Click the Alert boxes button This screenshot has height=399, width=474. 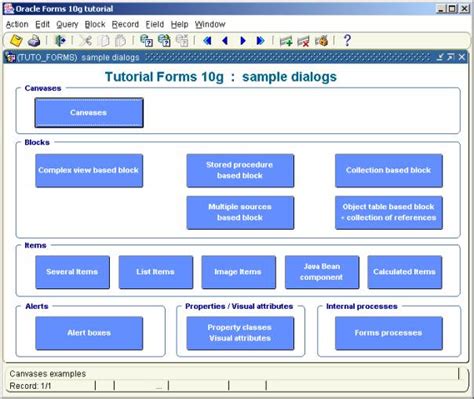click(89, 333)
